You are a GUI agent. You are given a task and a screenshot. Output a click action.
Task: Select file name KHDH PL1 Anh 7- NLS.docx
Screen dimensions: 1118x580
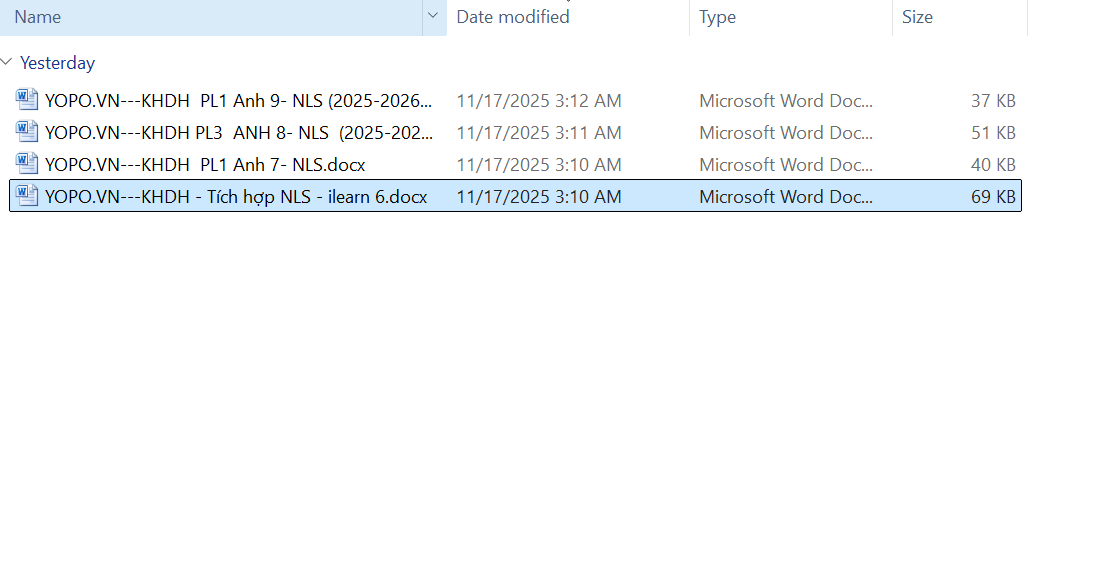pos(205,165)
